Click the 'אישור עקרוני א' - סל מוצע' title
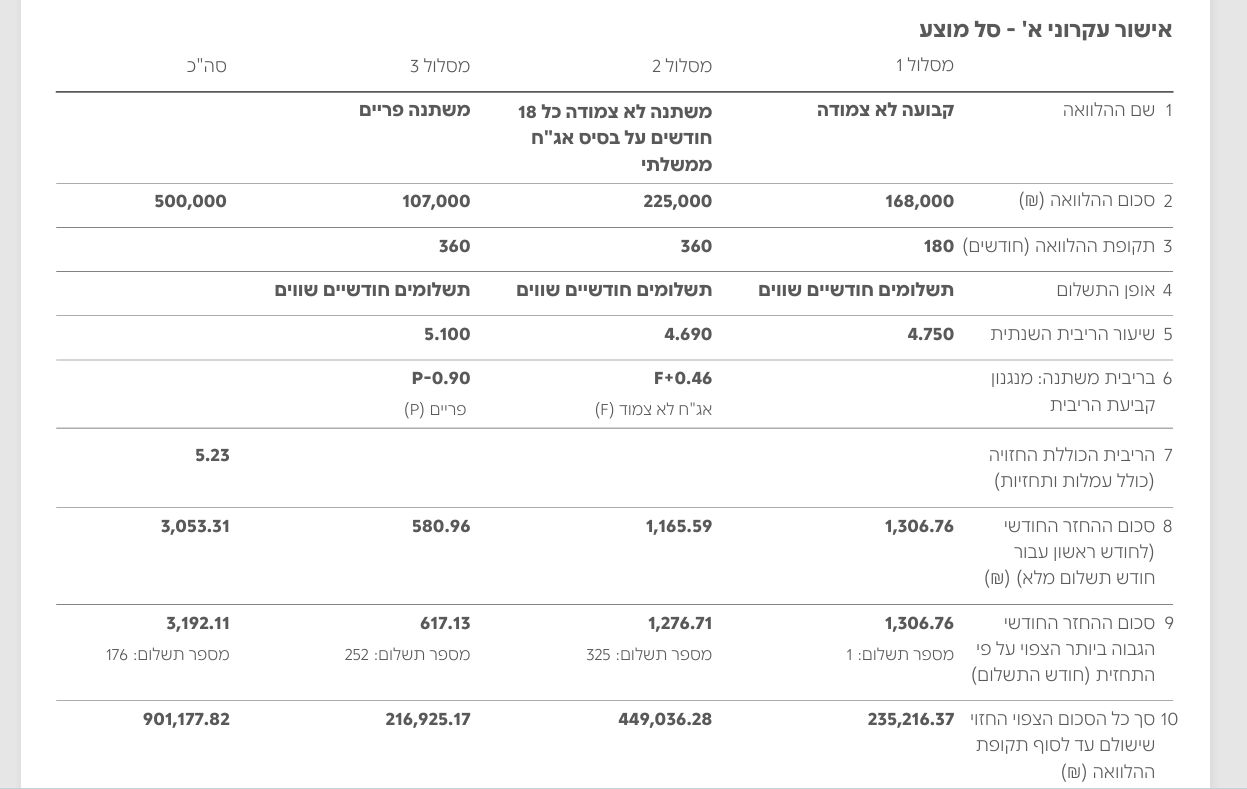The image size is (1247, 789). (1045, 30)
